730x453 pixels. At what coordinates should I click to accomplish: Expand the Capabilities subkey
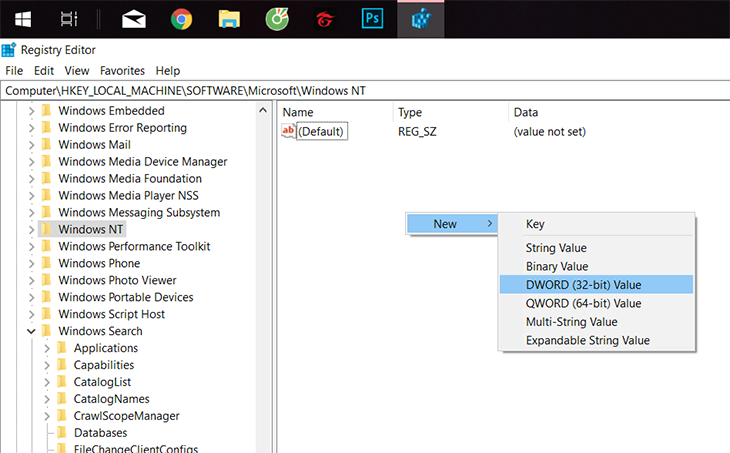pos(47,365)
